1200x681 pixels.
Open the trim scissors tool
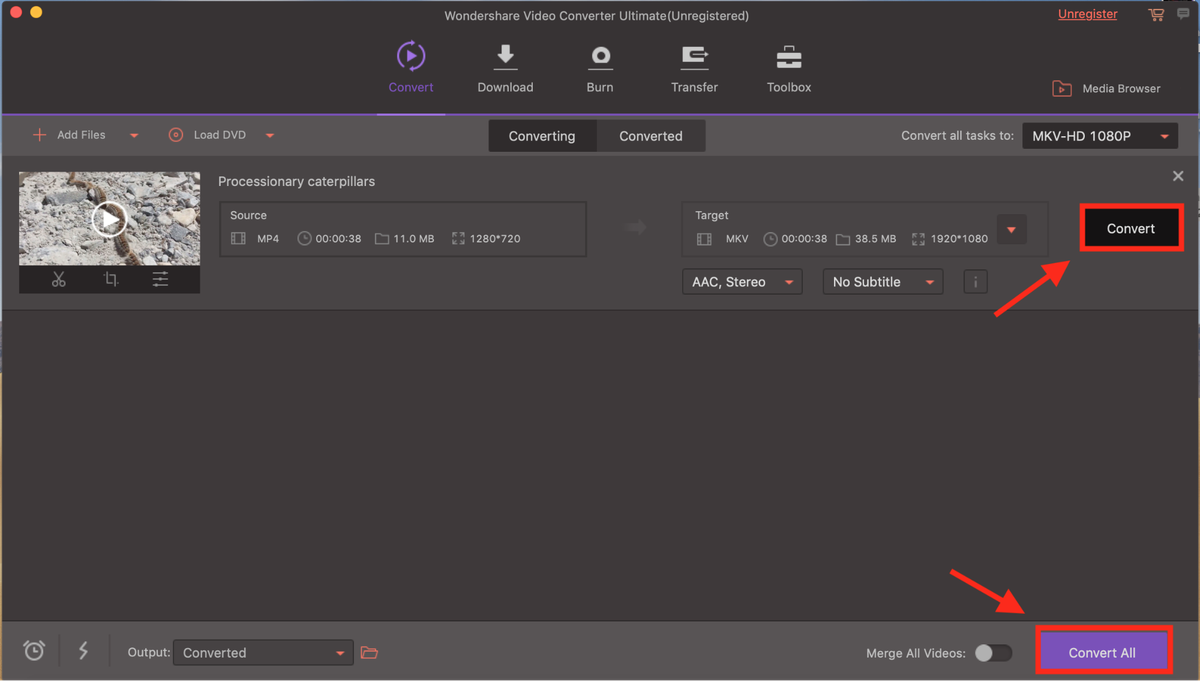pyautogui.click(x=59, y=280)
